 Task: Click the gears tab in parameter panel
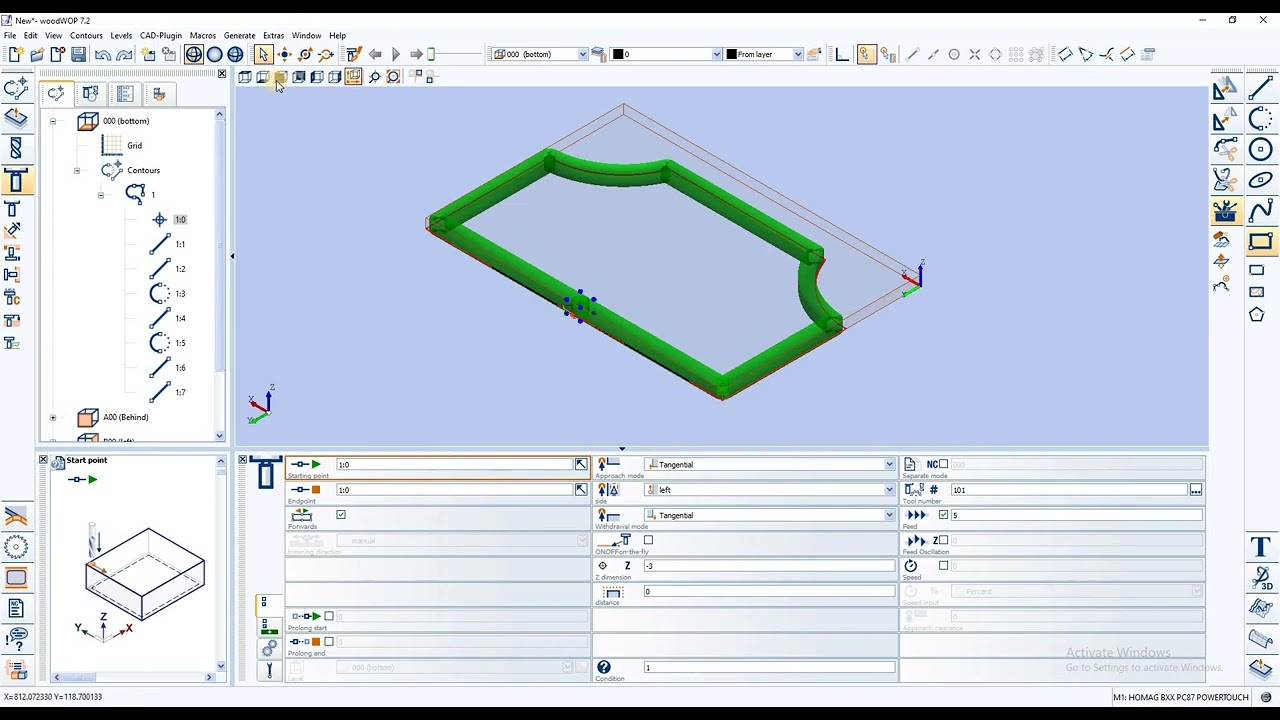(269, 649)
